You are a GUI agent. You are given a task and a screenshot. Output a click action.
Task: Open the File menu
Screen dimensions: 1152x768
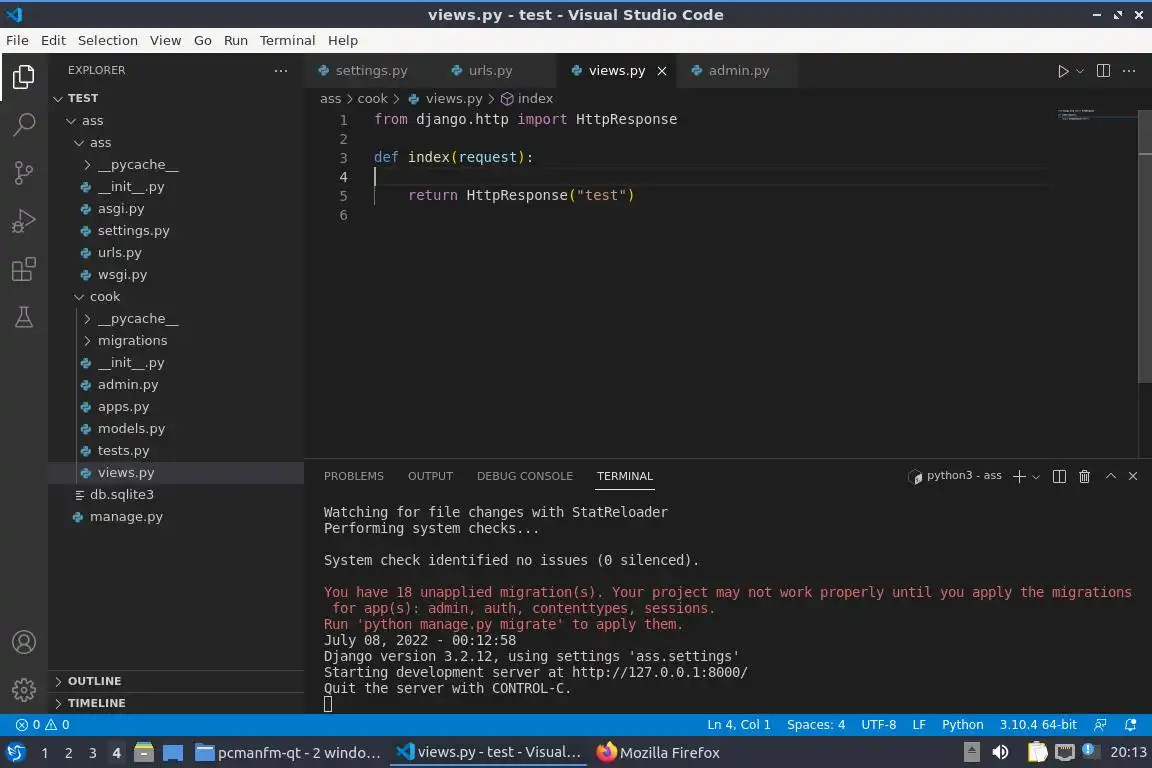[x=17, y=40]
